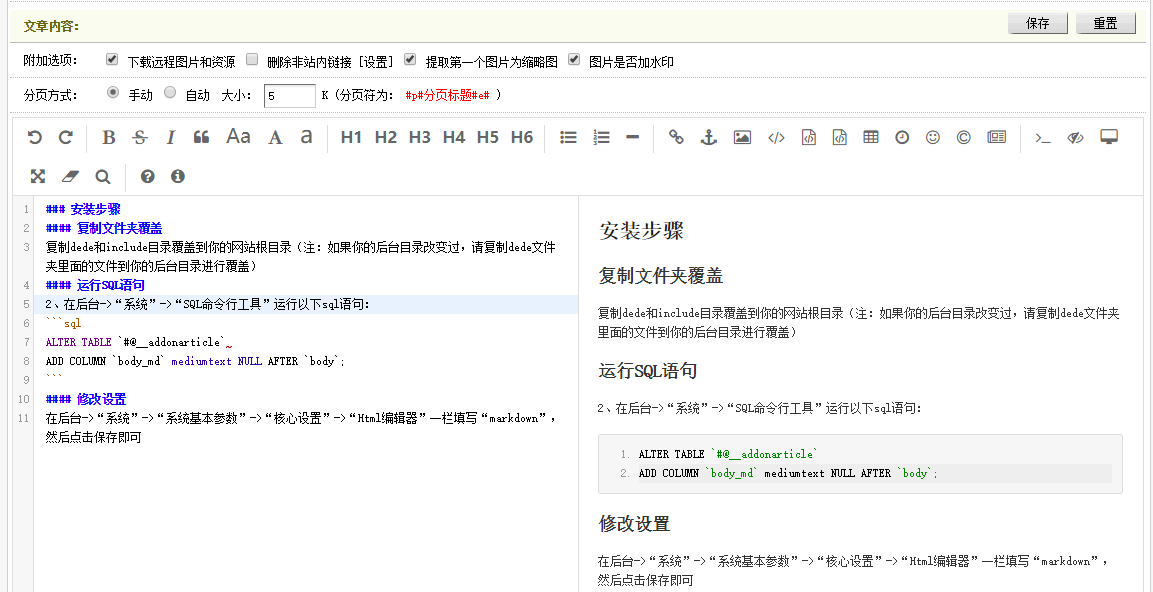Insert H1 heading

351,137
